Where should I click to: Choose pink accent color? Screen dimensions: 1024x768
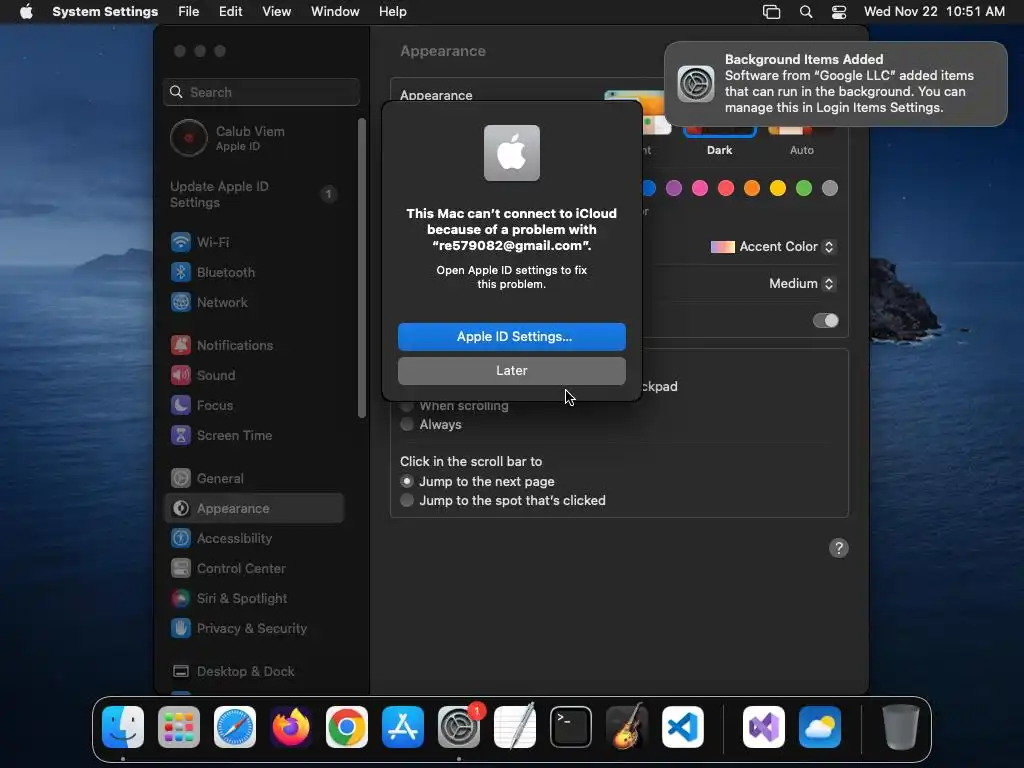(700, 189)
